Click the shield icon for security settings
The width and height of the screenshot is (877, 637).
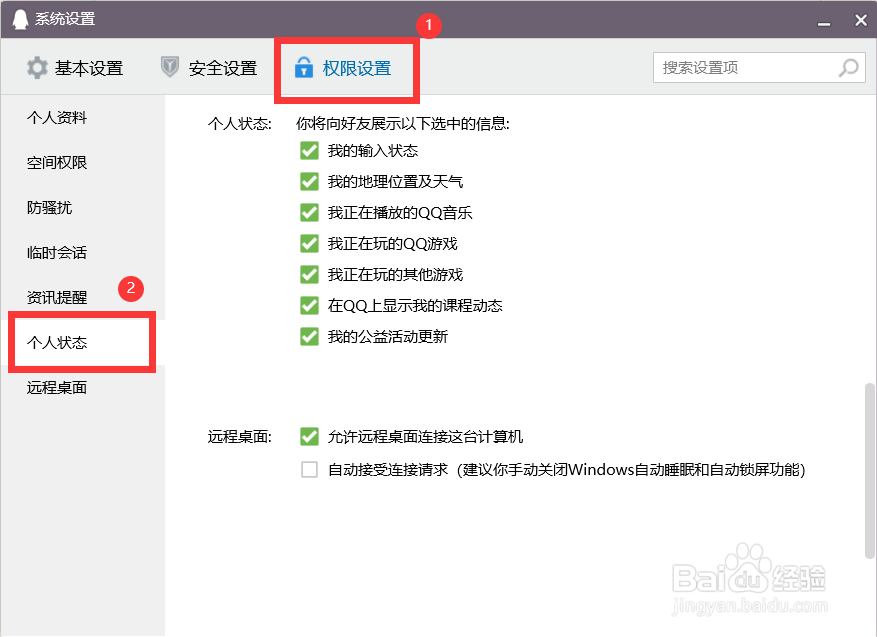pos(169,67)
